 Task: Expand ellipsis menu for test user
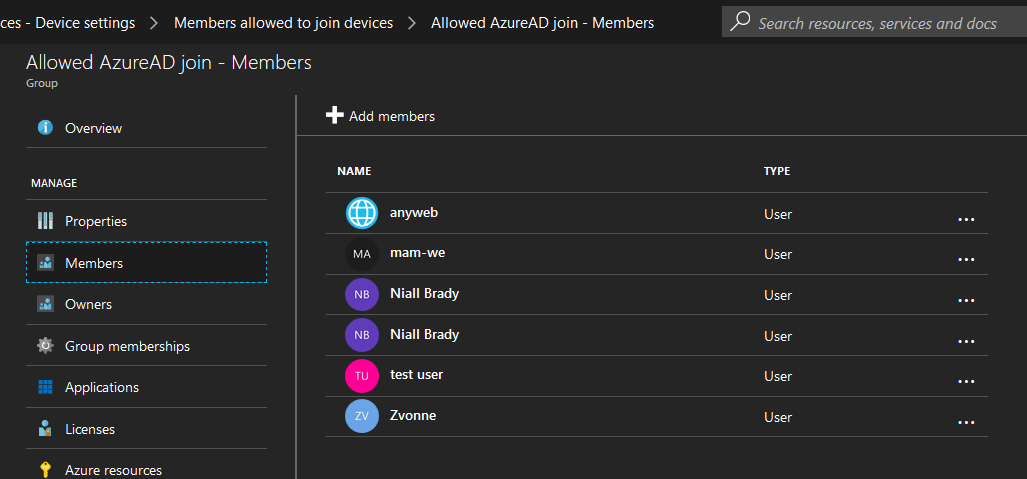(x=966, y=381)
